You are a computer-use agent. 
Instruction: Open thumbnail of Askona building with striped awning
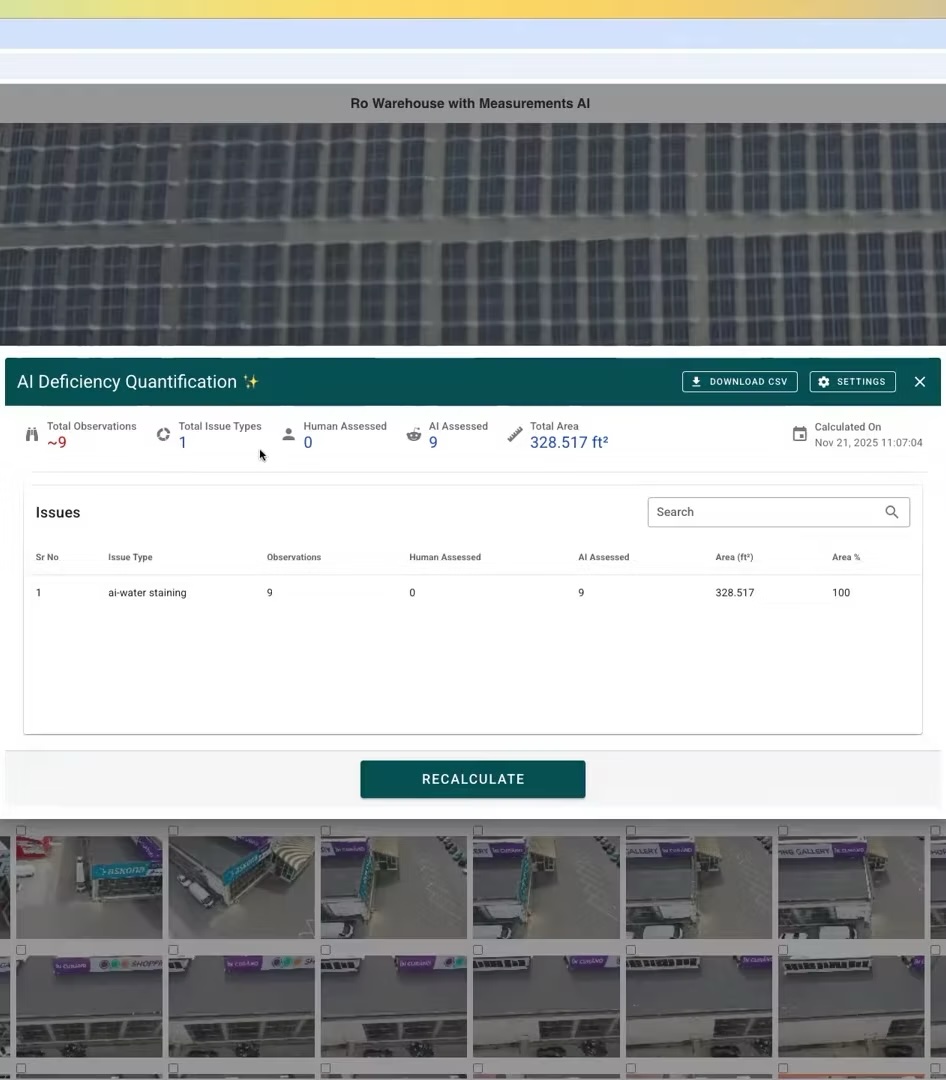tap(242, 887)
